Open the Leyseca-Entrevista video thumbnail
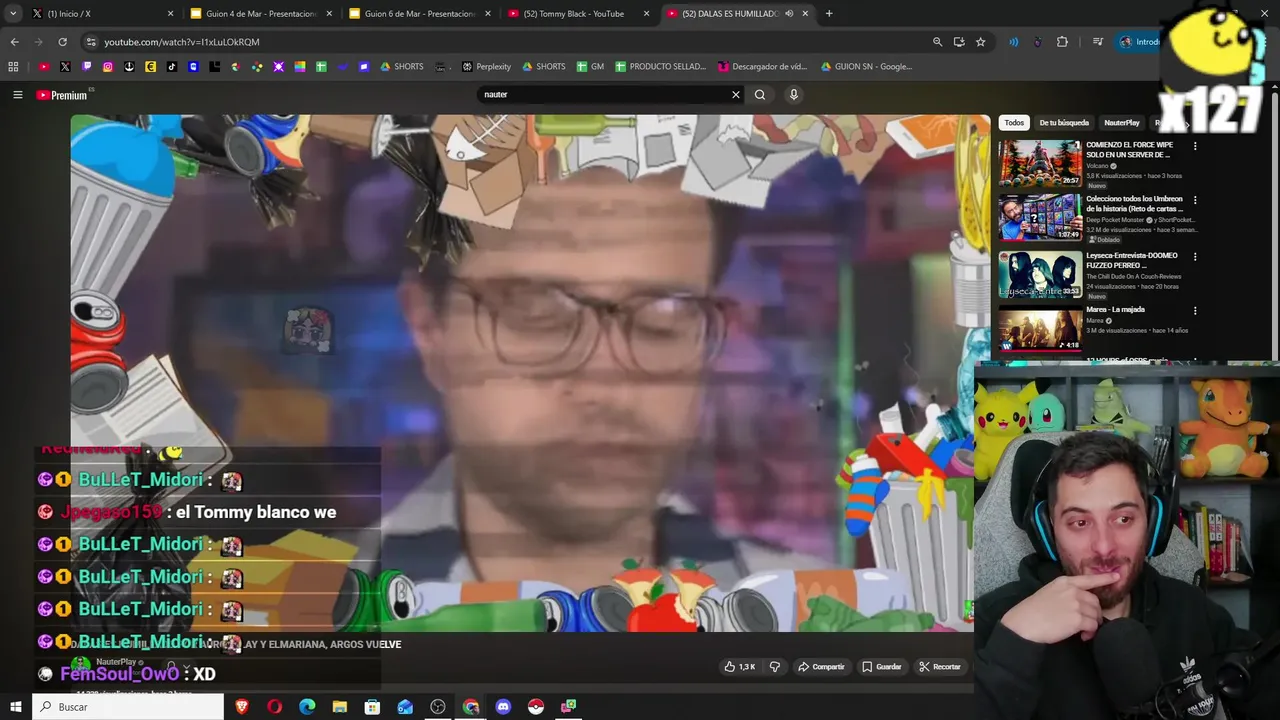1280x720 pixels. point(1040,274)
